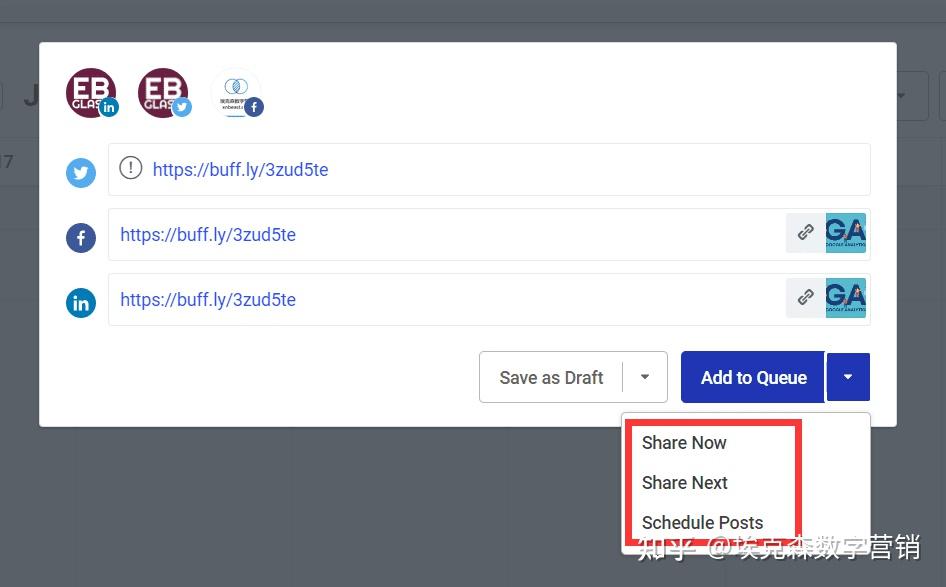Select Share Now from the menu
Viewport: 946px width, 587px height.
tap(684, 443)
